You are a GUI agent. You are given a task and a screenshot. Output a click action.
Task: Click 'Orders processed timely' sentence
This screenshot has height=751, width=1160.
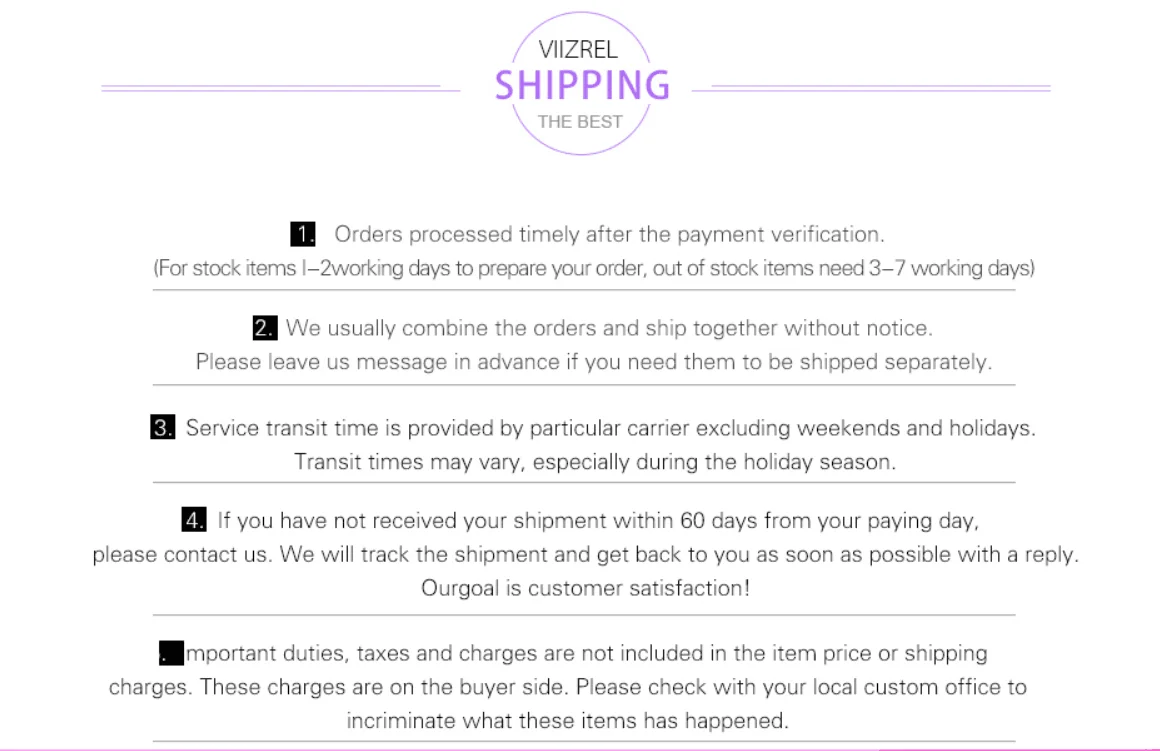609,235
